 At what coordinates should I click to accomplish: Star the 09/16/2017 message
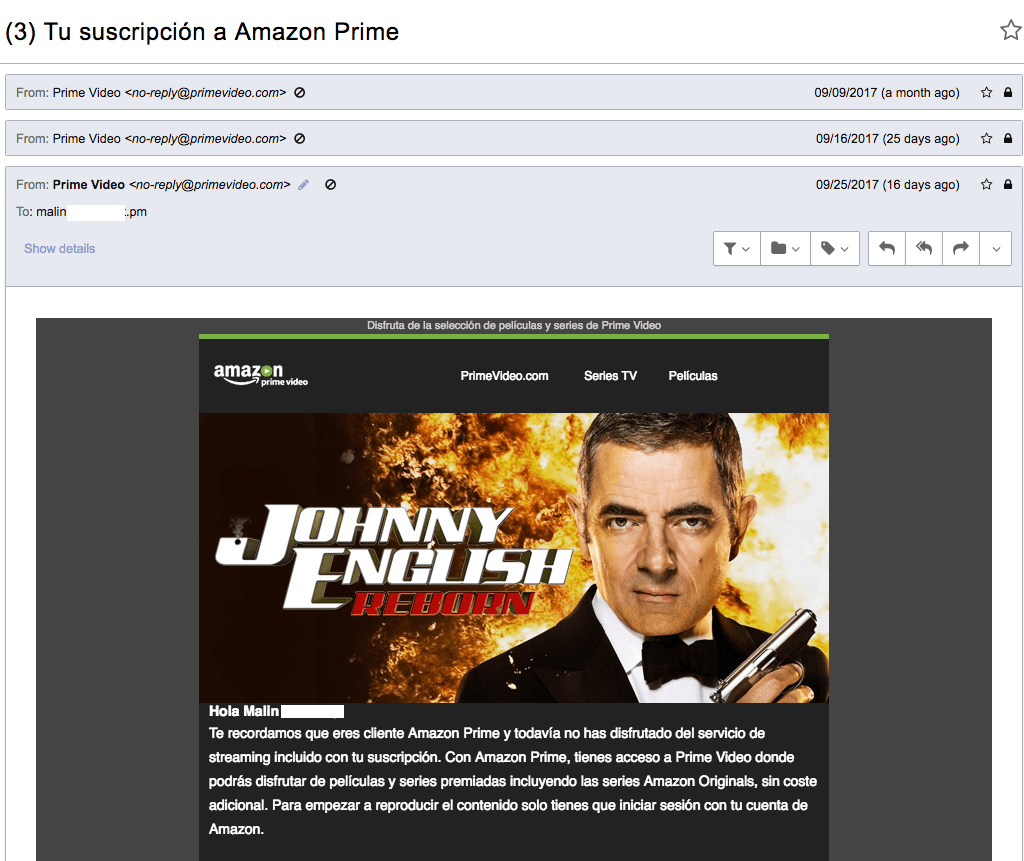coord(986,139)
